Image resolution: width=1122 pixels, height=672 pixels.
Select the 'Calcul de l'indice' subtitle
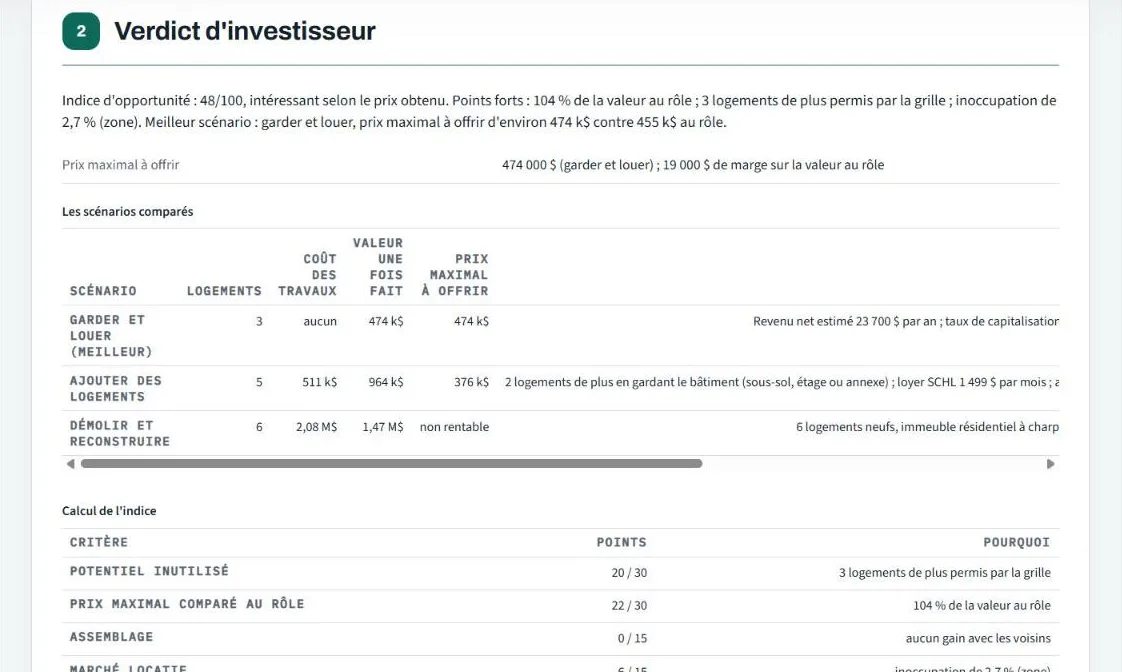(109, 510)
